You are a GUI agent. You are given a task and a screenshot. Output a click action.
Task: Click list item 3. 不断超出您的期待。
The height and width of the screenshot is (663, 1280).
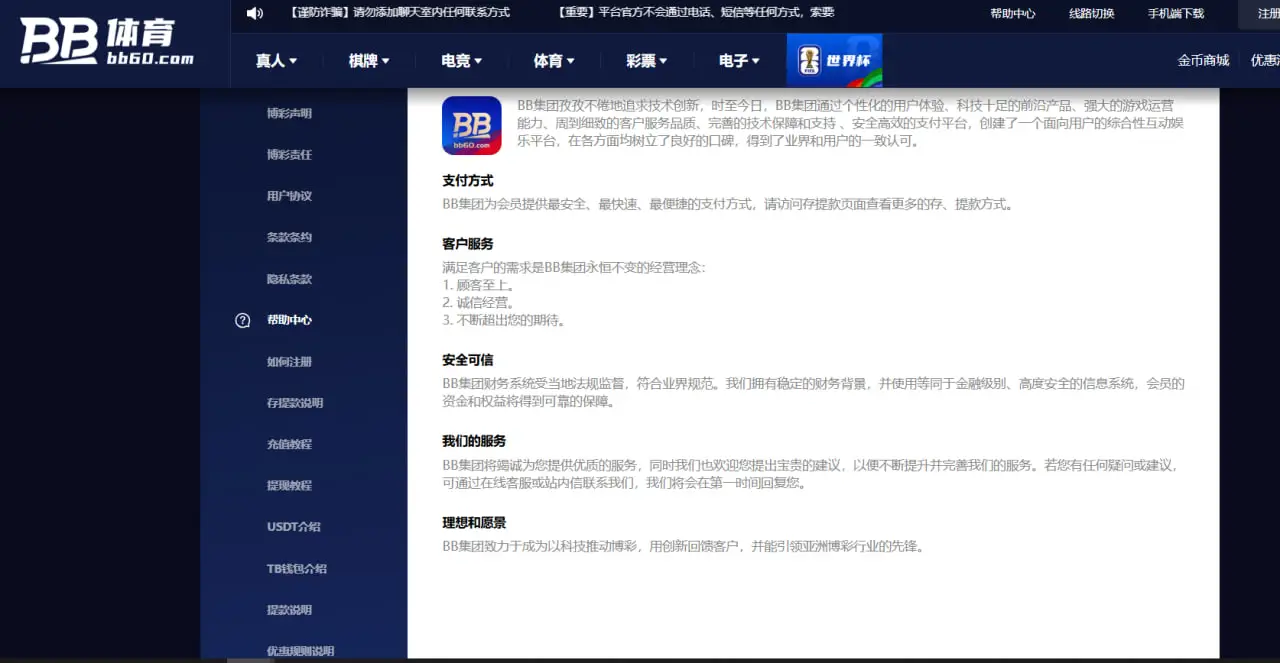[x=504, y=321]
